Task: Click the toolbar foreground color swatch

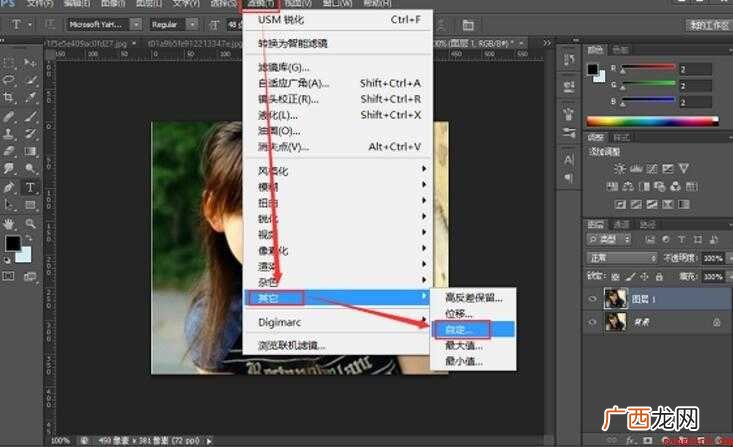Action: click(x=13, y=243)
